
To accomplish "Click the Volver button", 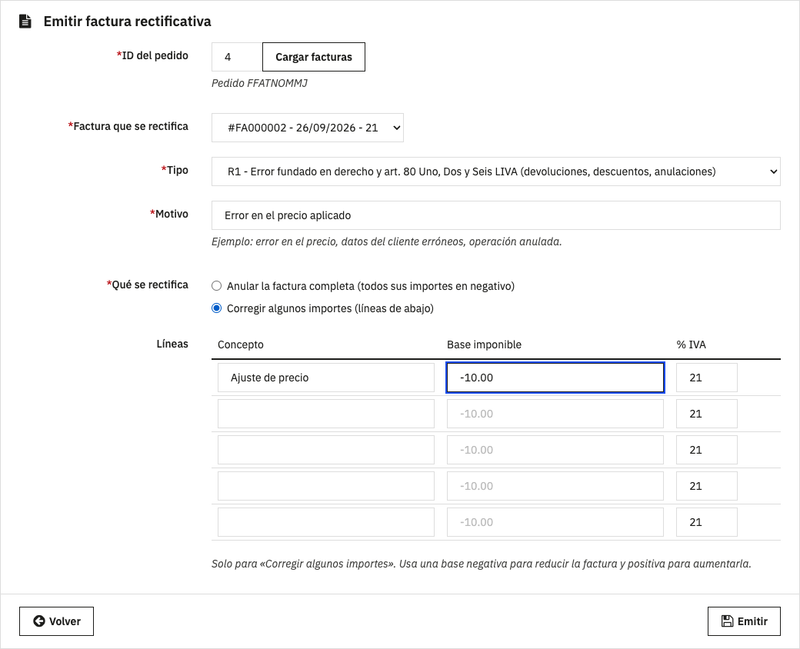I will coord(57,621).
